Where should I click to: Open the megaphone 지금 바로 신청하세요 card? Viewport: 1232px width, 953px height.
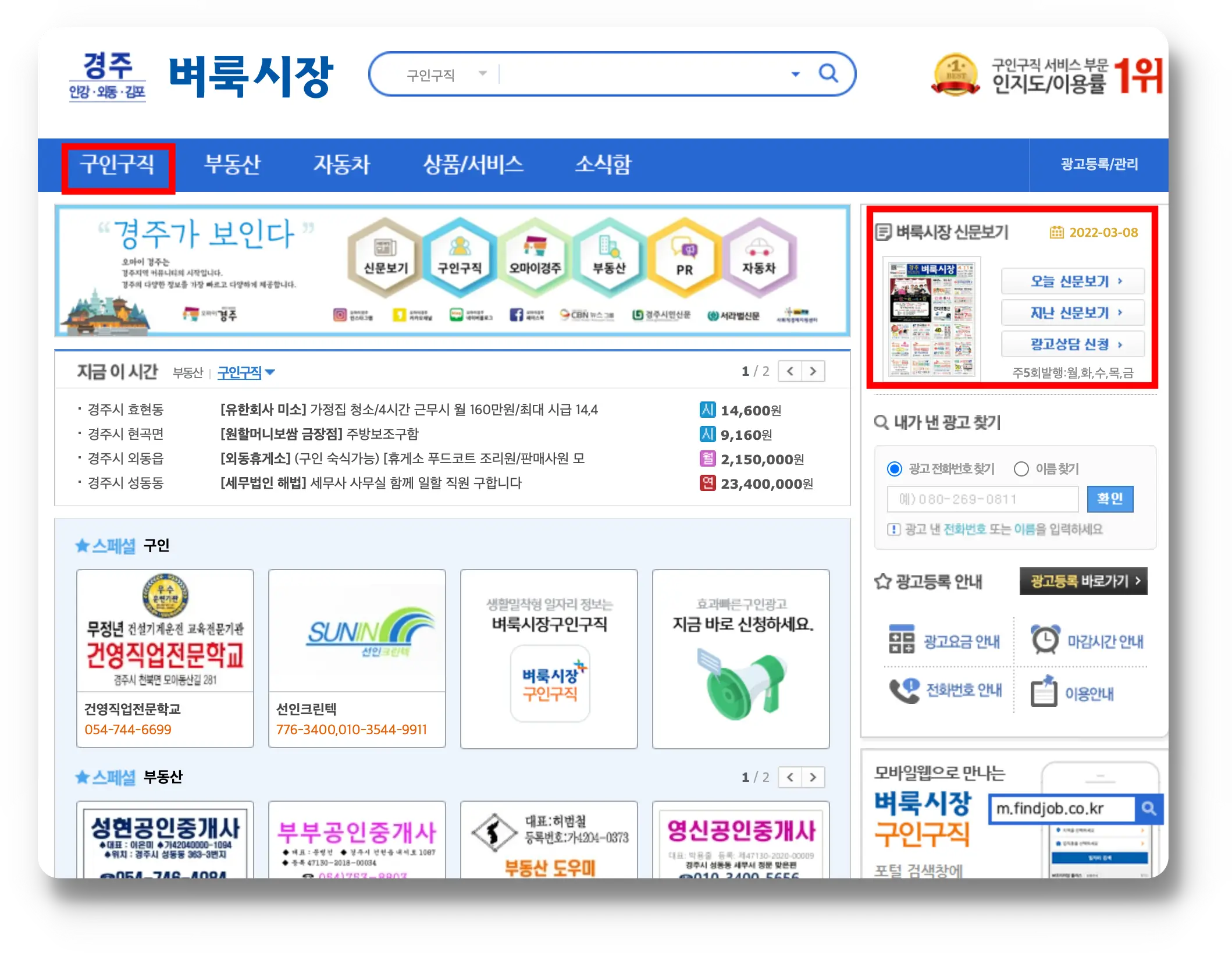click(x=741, y=659)
